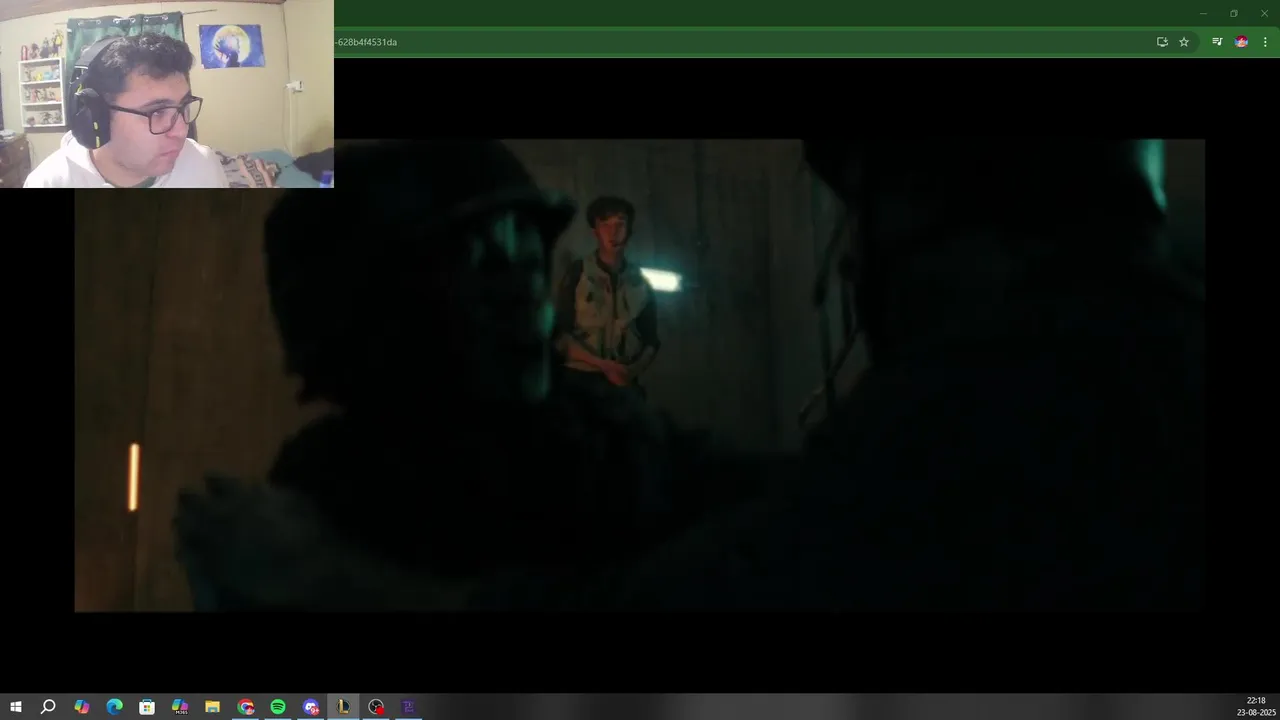Restore down the Chrome window
The image size is (1280, 720).
(1233, 13)
